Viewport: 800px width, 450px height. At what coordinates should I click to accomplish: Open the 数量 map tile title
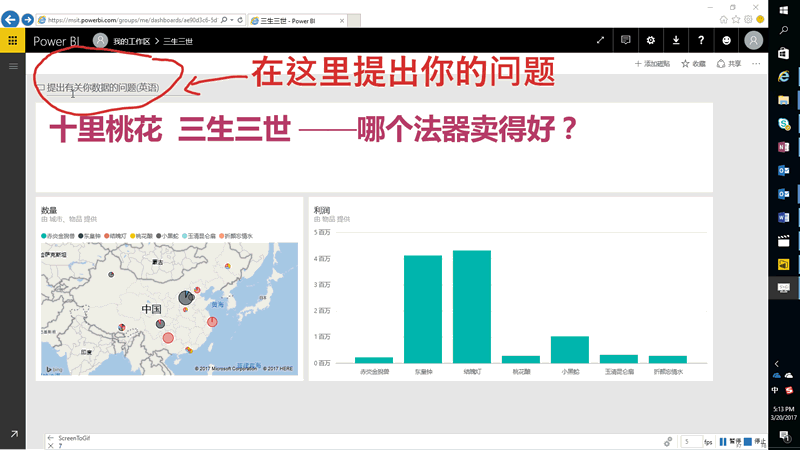point(49,210)
